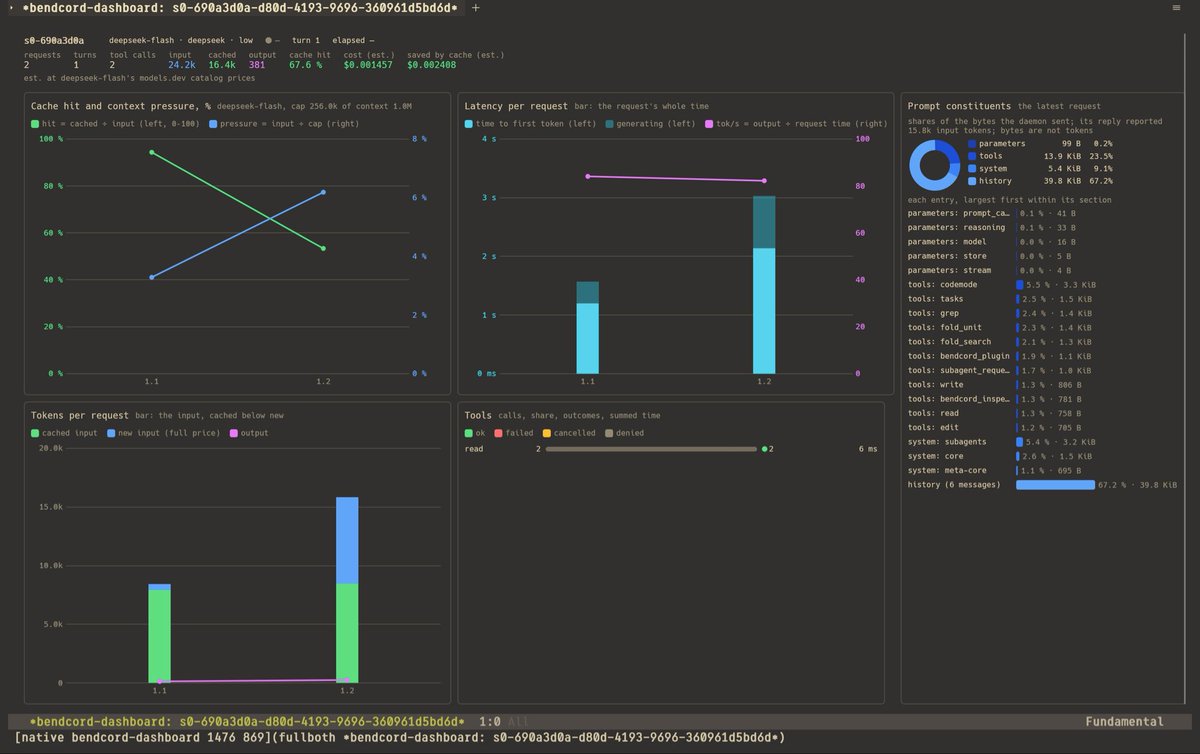Click the 'parameters: store' entry

tap(947, 256)
